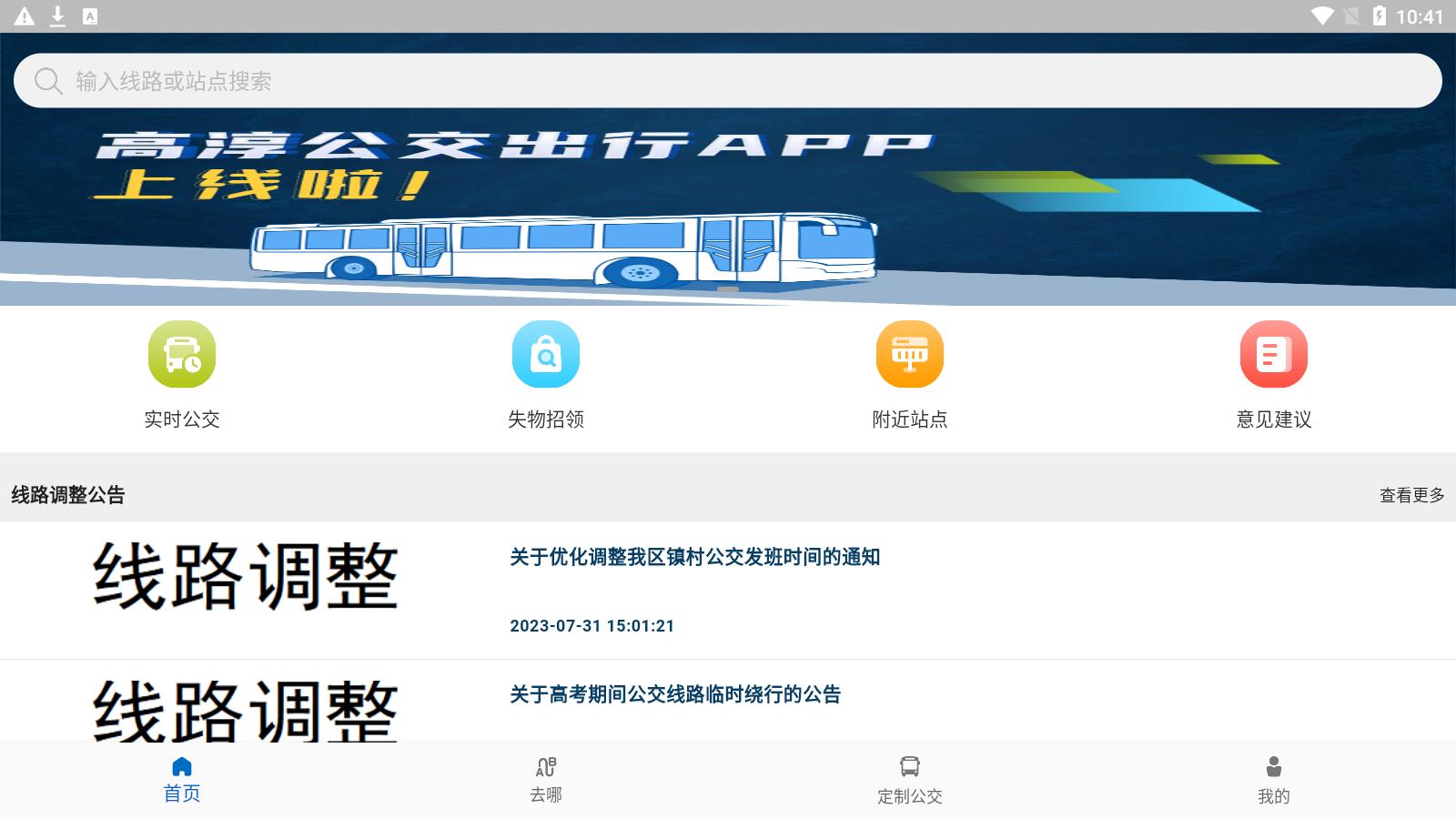
Task: Tap the 意见建议 feedback icon
Action: pos(1274,354)
